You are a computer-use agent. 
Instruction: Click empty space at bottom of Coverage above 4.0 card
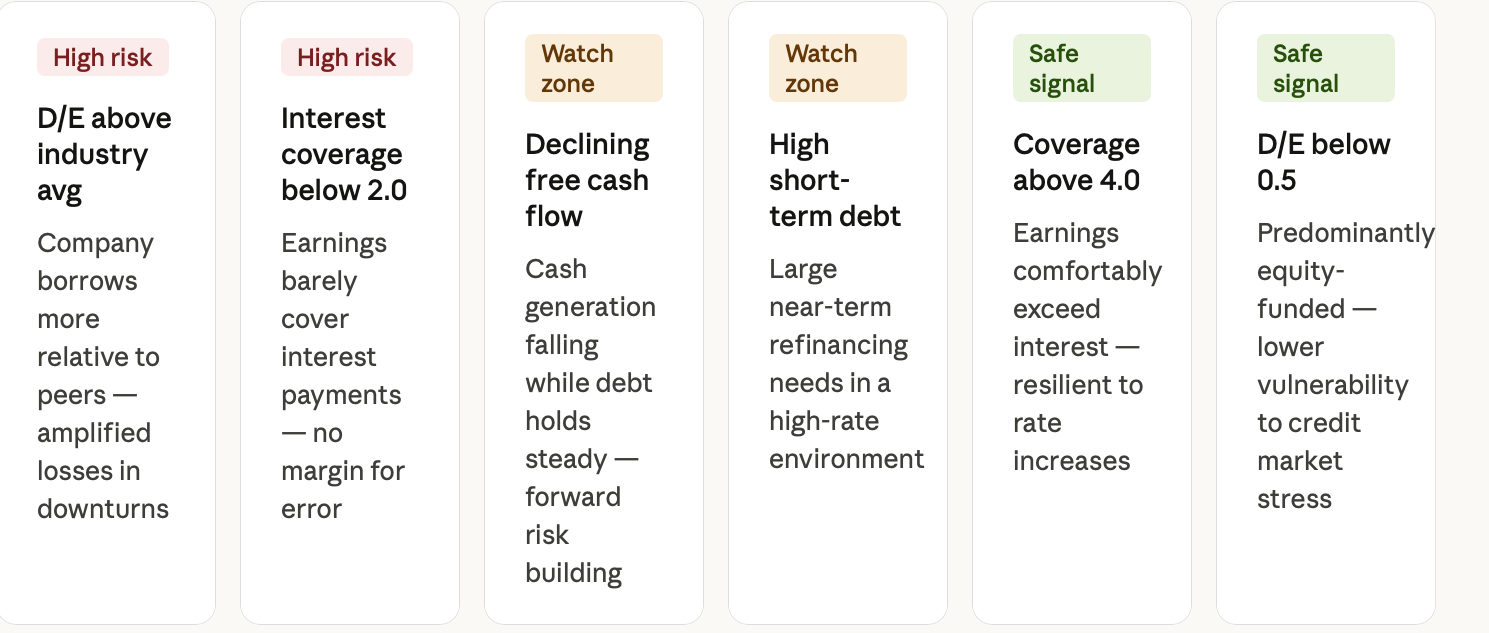(1082, 550)
